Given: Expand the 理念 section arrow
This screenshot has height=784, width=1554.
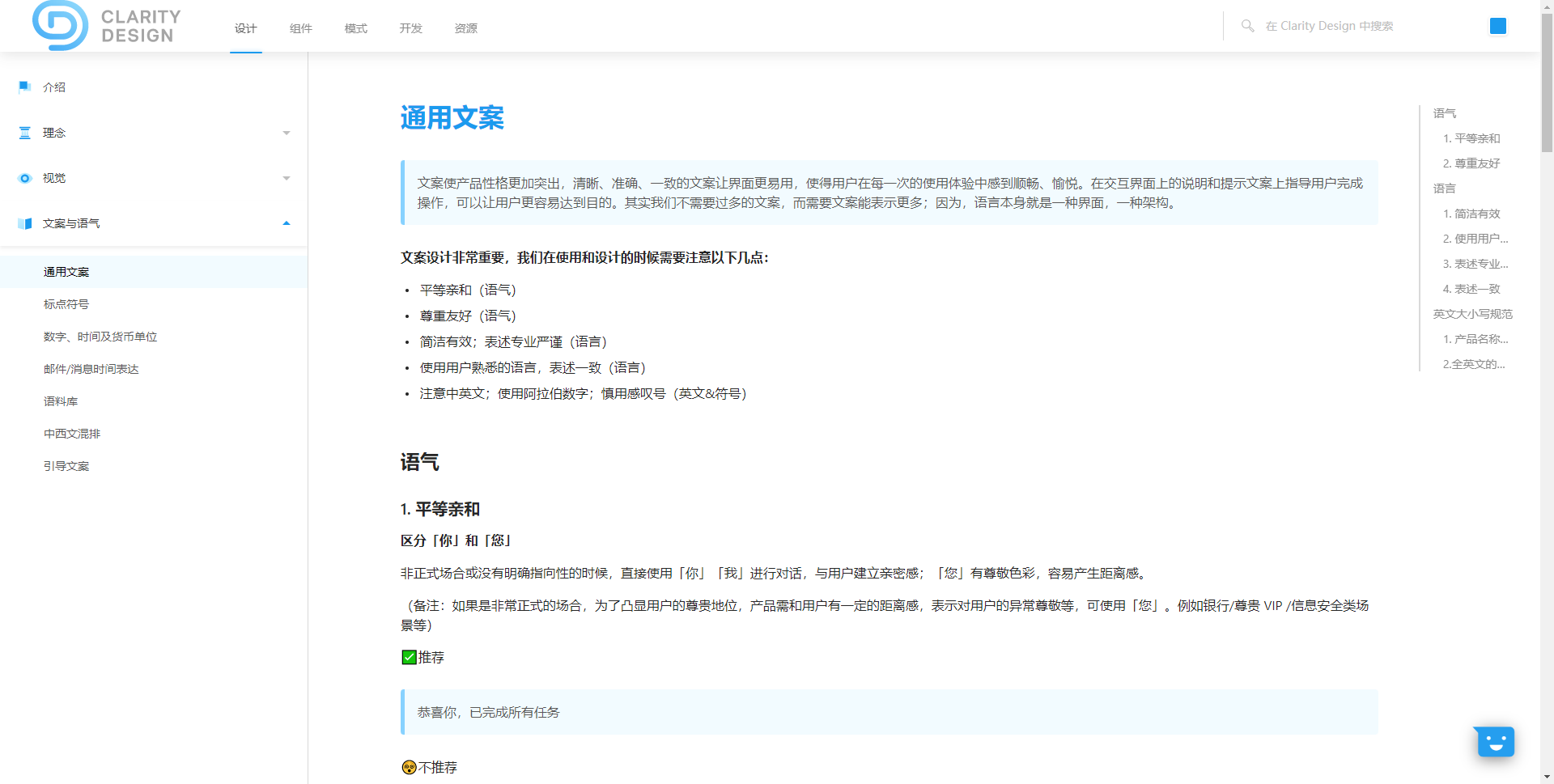Looking at the screenshot, I should click(x=287, y=133).
